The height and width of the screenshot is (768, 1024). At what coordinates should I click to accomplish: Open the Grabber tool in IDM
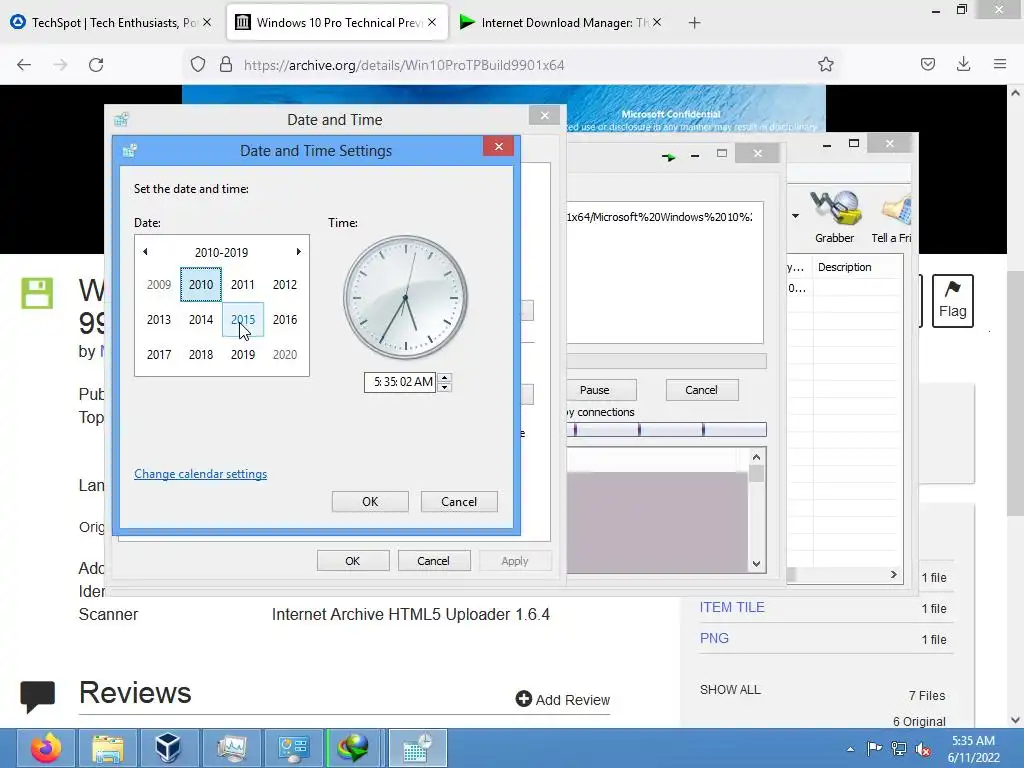tap(834, 217)
